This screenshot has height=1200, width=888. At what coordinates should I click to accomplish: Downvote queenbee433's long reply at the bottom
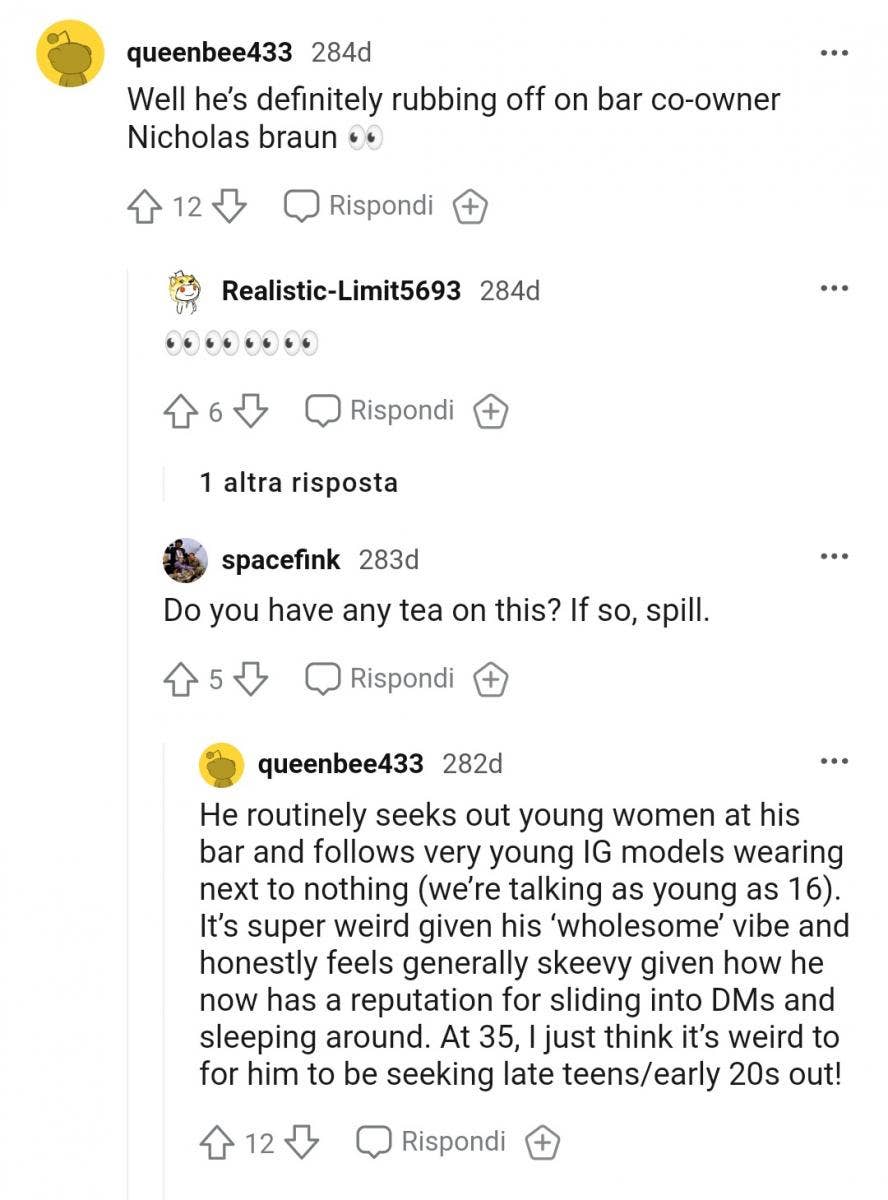click(x=302, y=1142)
